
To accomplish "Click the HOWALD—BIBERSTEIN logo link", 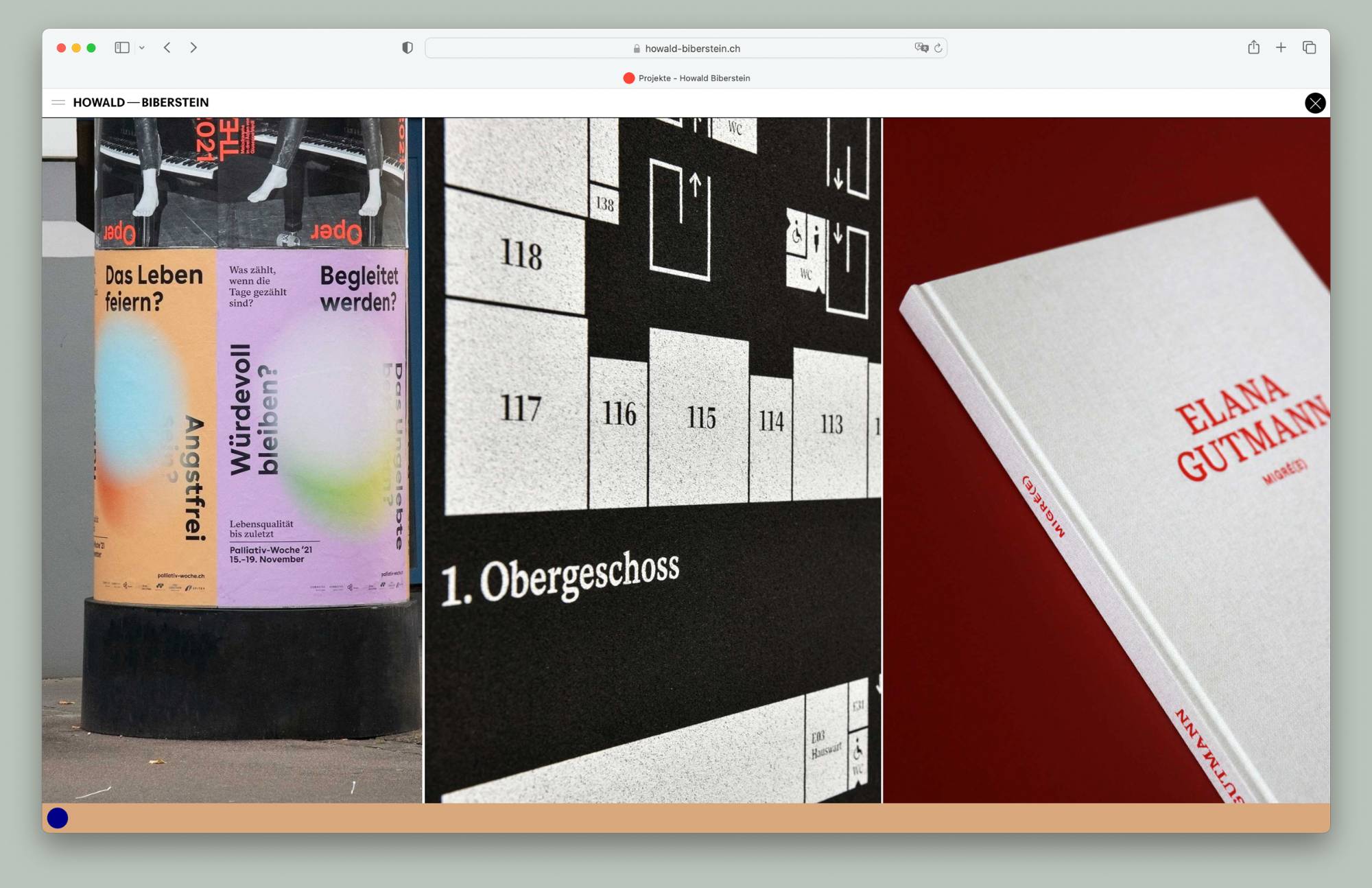I will [141, 102].
